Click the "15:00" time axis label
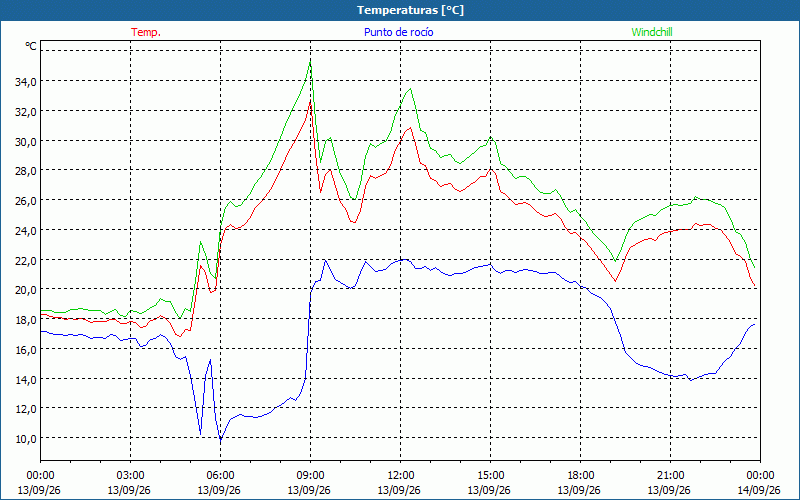This screenshot has height=500, width=800. 490,476
